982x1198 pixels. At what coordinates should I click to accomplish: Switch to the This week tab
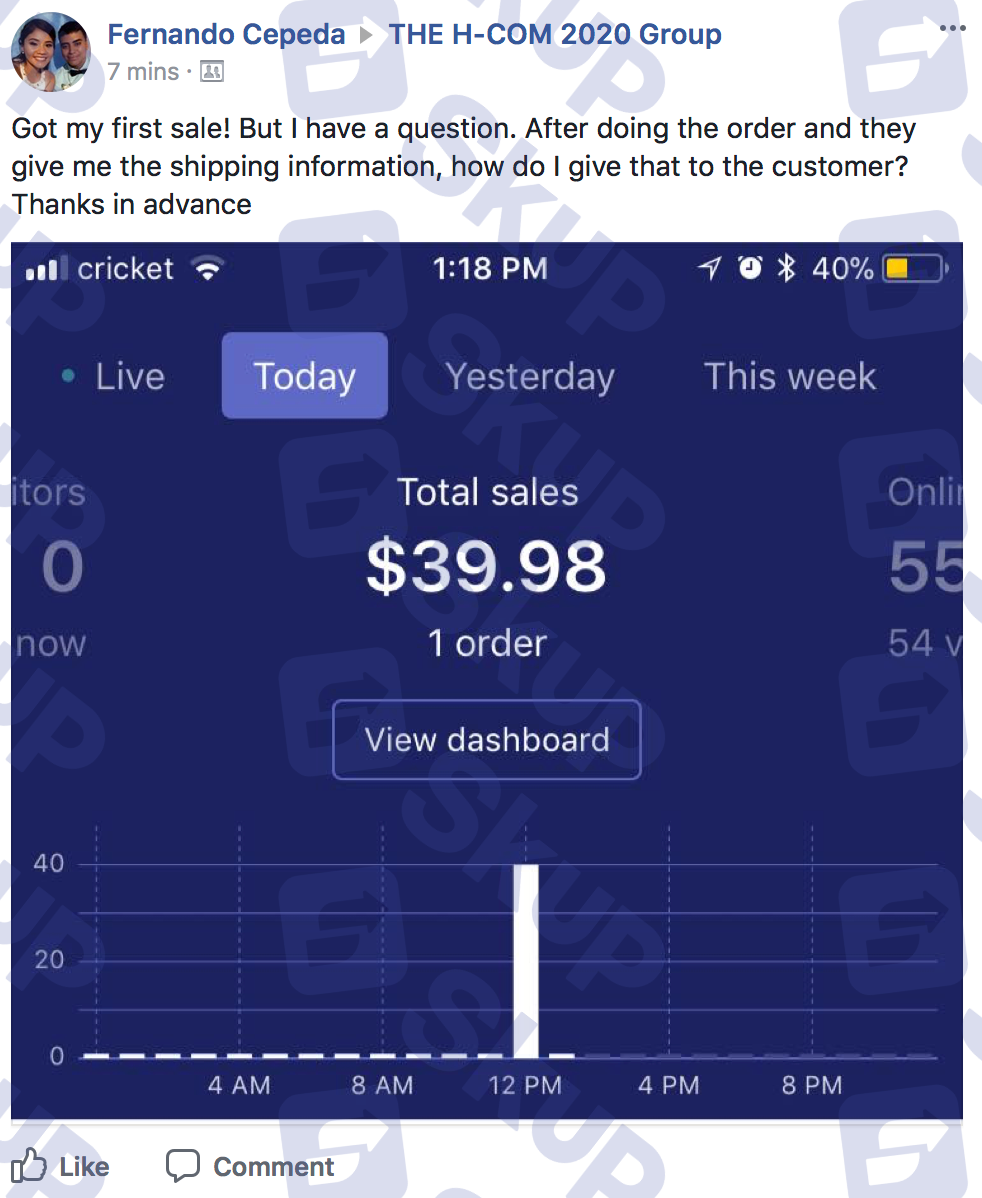(x=789, y=376)
